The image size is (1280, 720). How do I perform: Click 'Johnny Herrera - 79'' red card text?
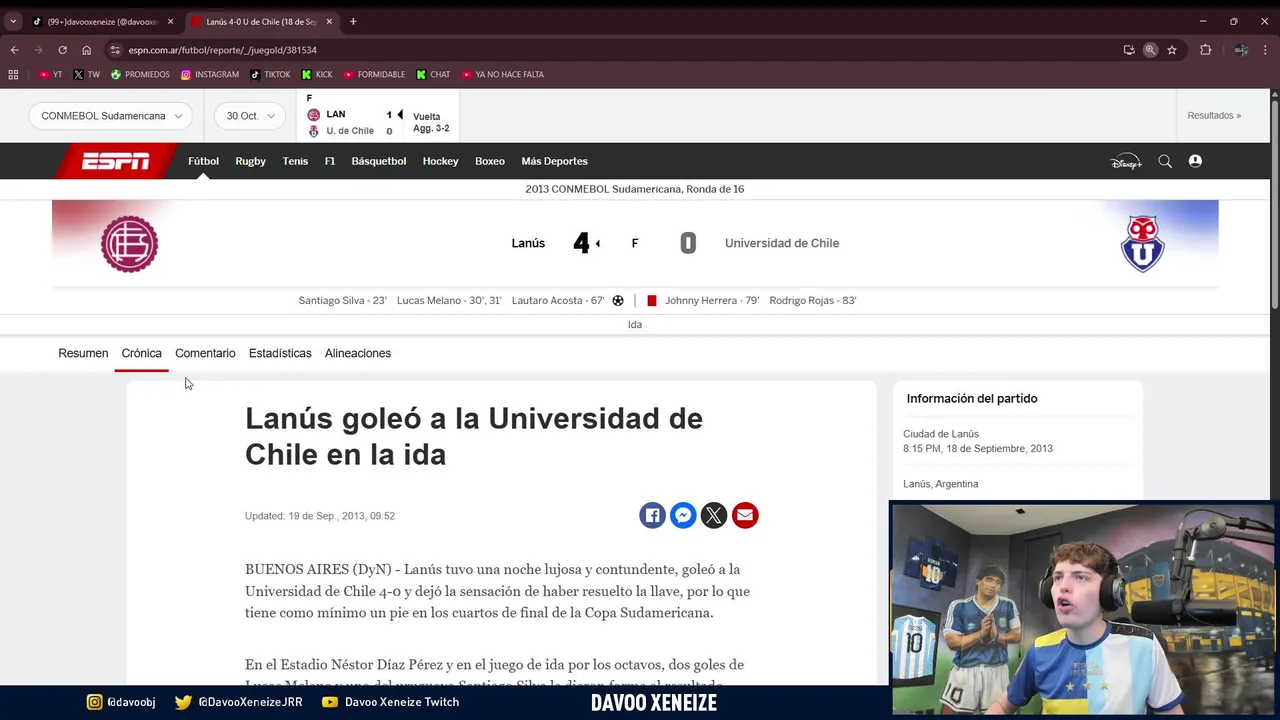click(712, 300)
